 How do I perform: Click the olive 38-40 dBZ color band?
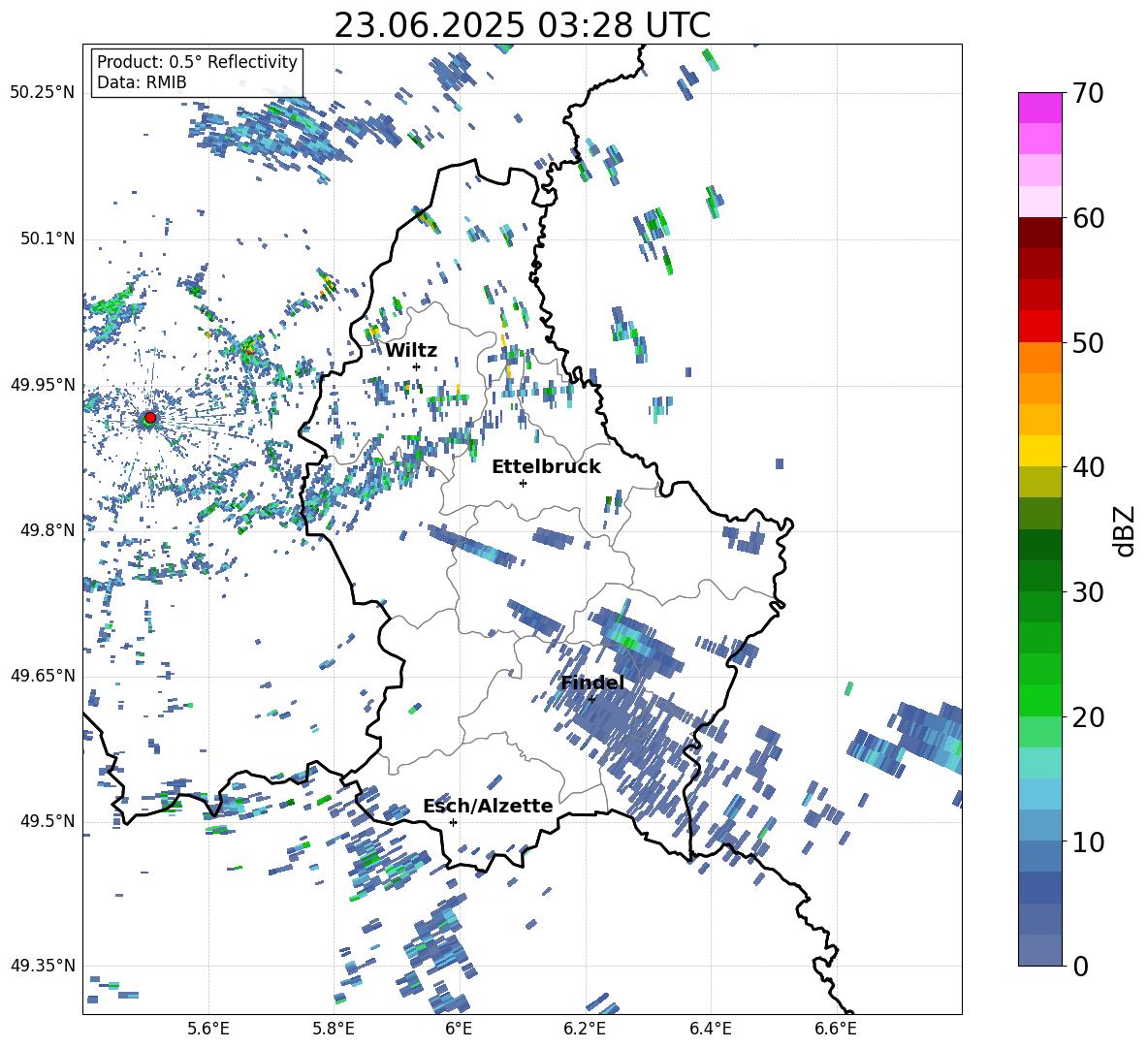click(1039, 482)
